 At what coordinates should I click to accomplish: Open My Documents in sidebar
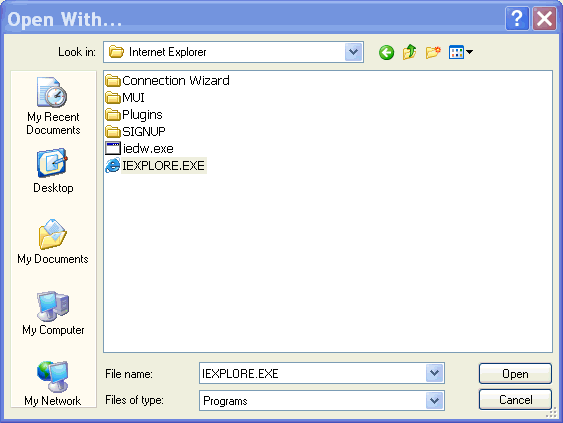(53, 241)
